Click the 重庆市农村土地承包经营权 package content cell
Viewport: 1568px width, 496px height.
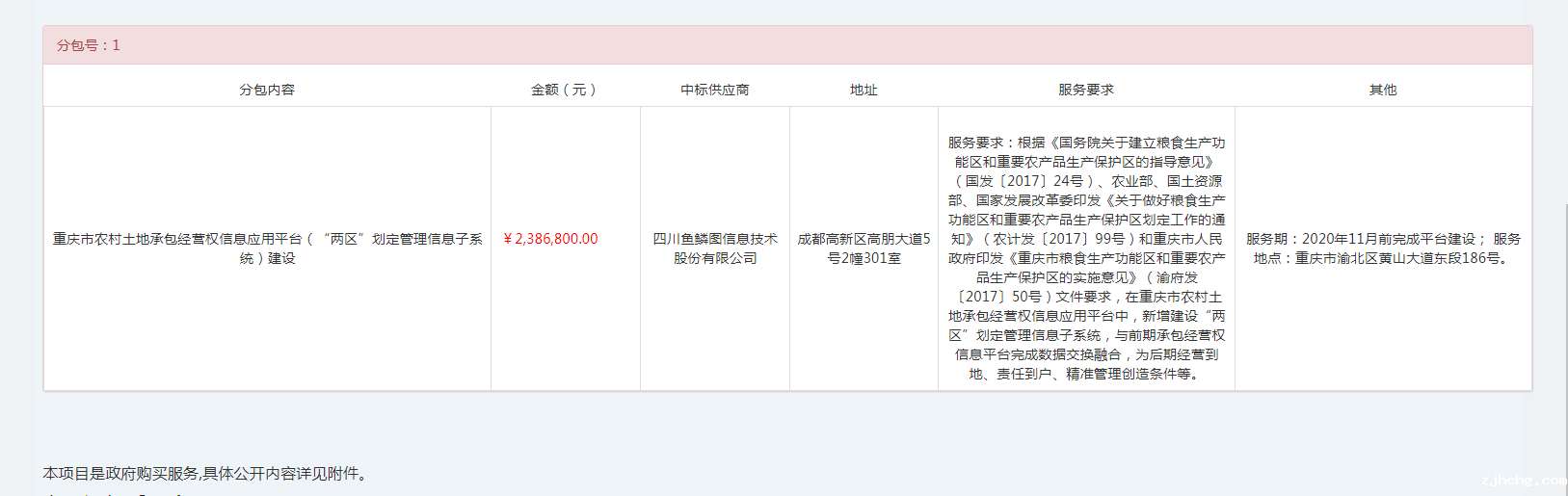[267, 248]
